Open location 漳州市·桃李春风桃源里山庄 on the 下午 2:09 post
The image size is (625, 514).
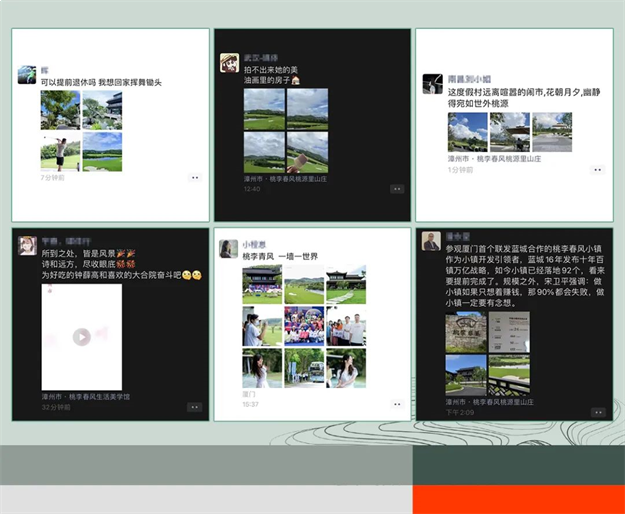click(489, 402)
